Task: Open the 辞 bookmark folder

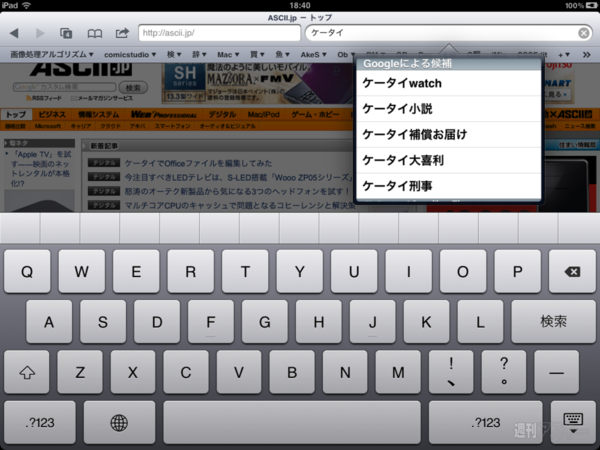Action: click(199, 55)
